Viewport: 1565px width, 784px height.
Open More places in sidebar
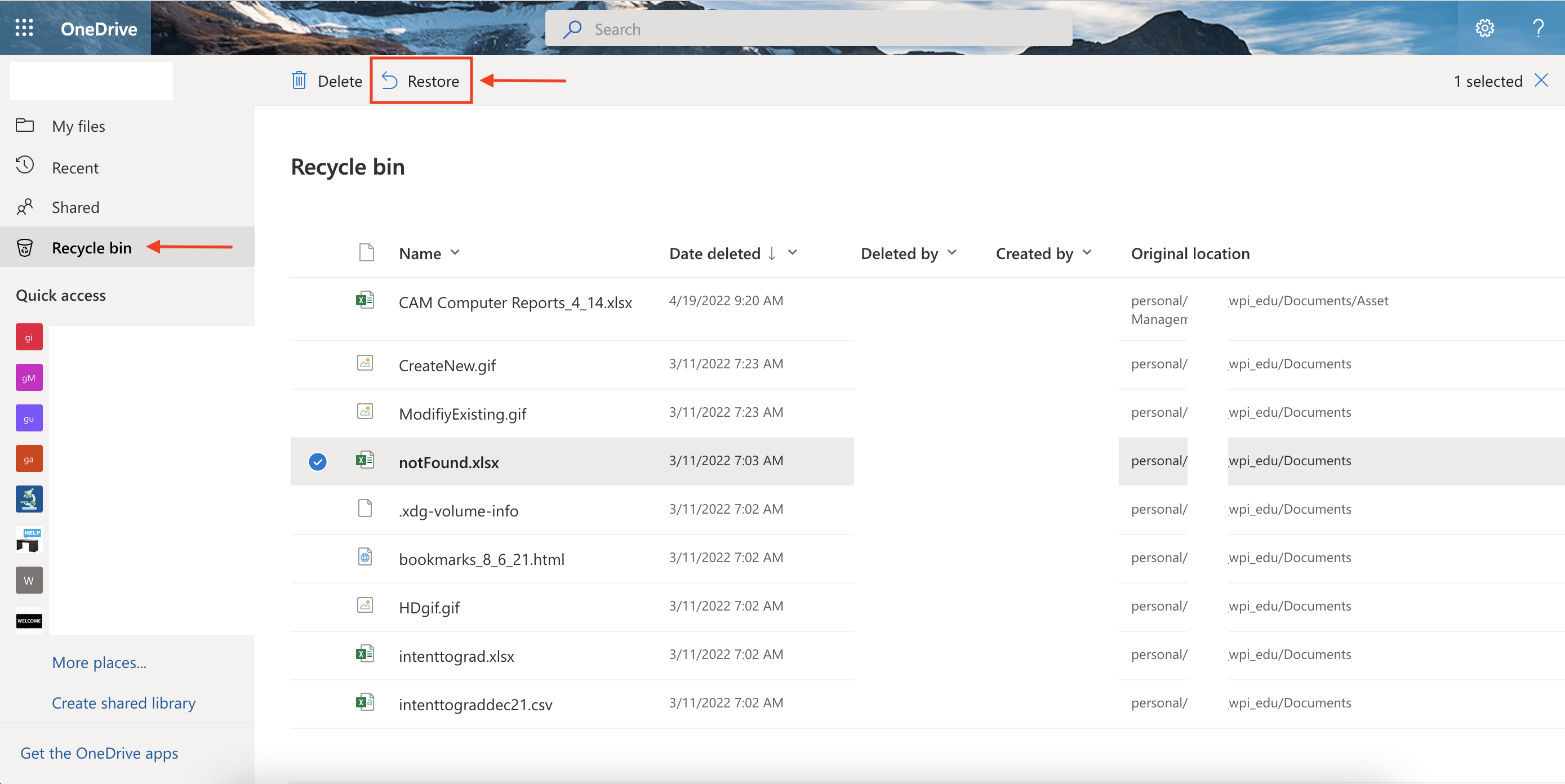point(99,661)
